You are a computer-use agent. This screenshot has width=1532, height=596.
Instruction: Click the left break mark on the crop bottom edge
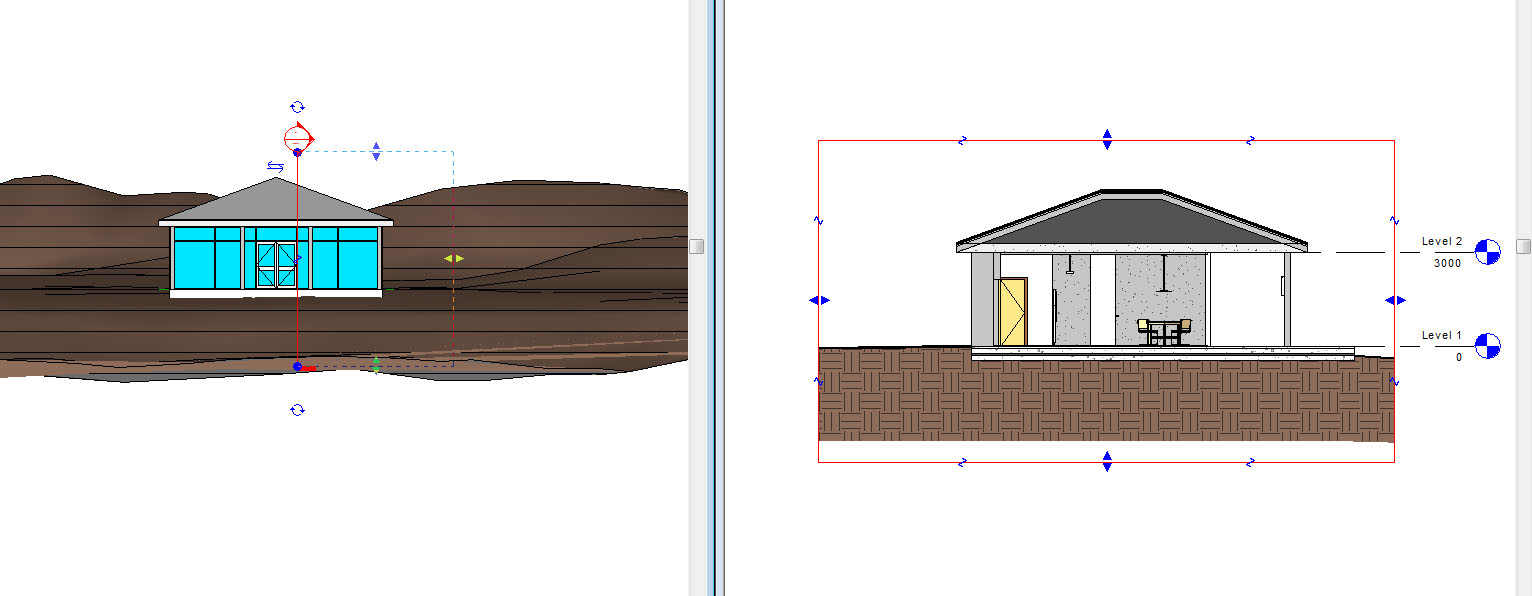coord(962,462)
